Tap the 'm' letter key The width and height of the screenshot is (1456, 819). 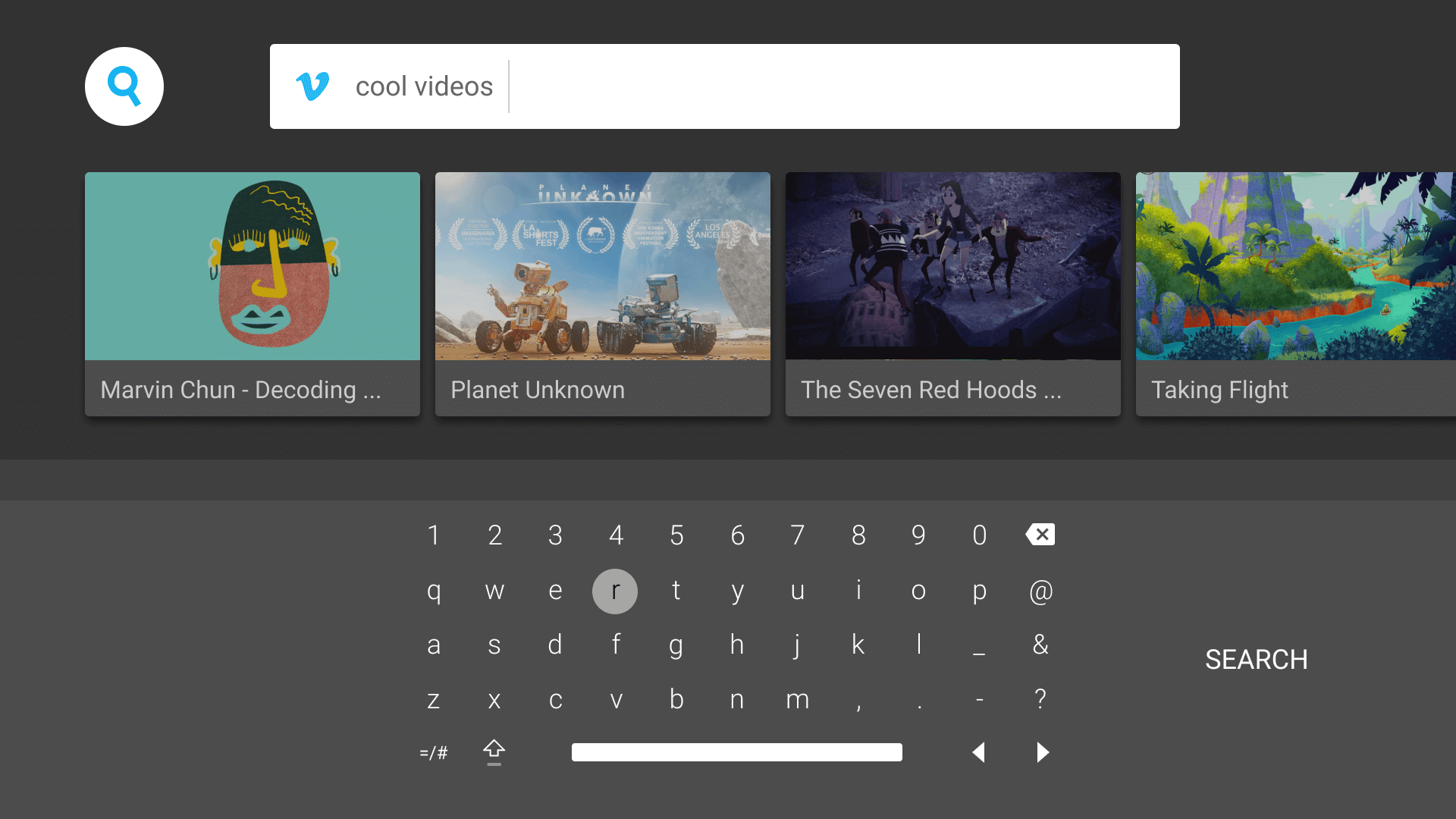[x=798, y=700]
